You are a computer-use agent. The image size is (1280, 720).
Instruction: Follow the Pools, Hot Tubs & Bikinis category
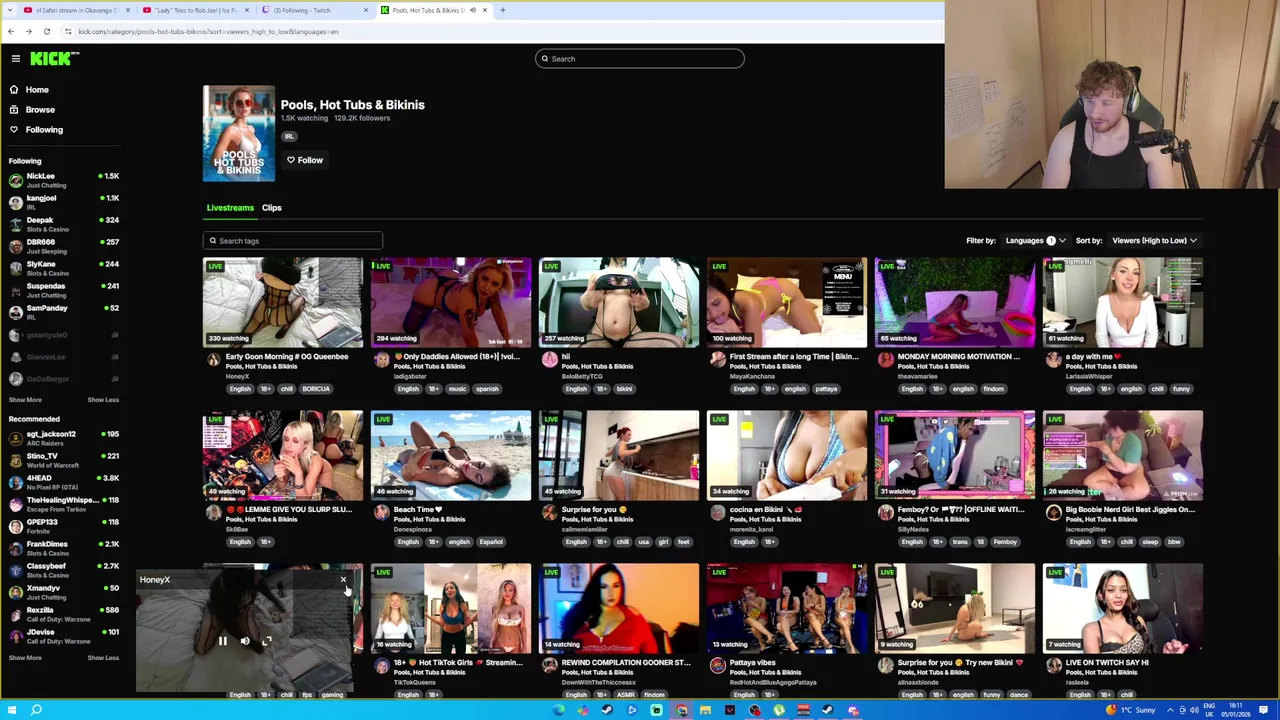(x=304, y=160)
